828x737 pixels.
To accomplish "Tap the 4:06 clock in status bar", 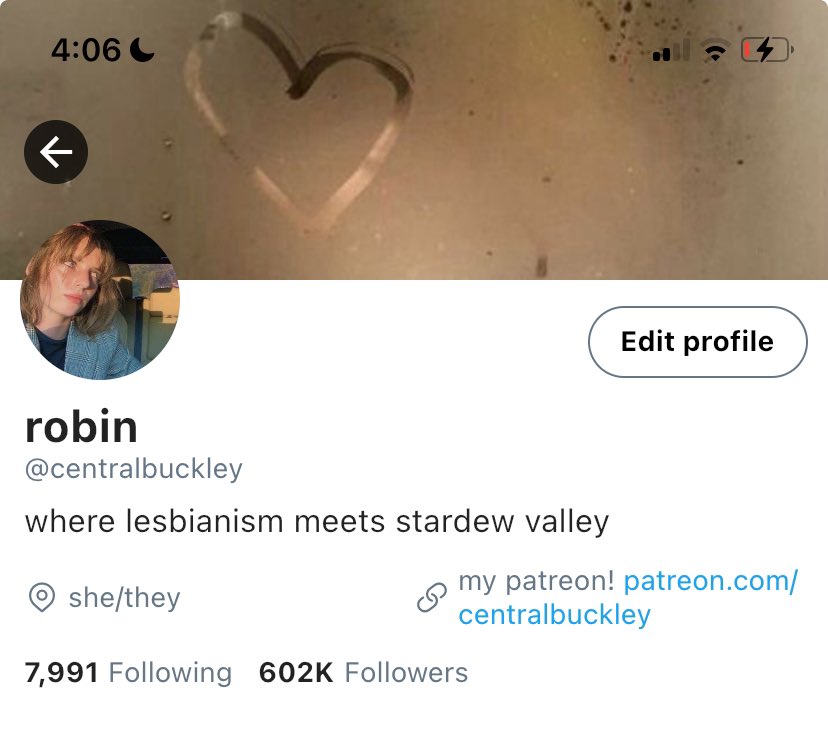I will (x=86, y=50).
